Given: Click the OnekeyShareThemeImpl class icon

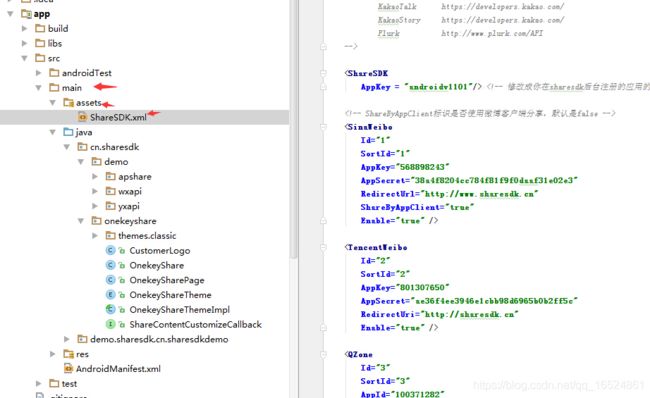Looking at the screenshot, I should pyautogui.click(x=110, y=310).
